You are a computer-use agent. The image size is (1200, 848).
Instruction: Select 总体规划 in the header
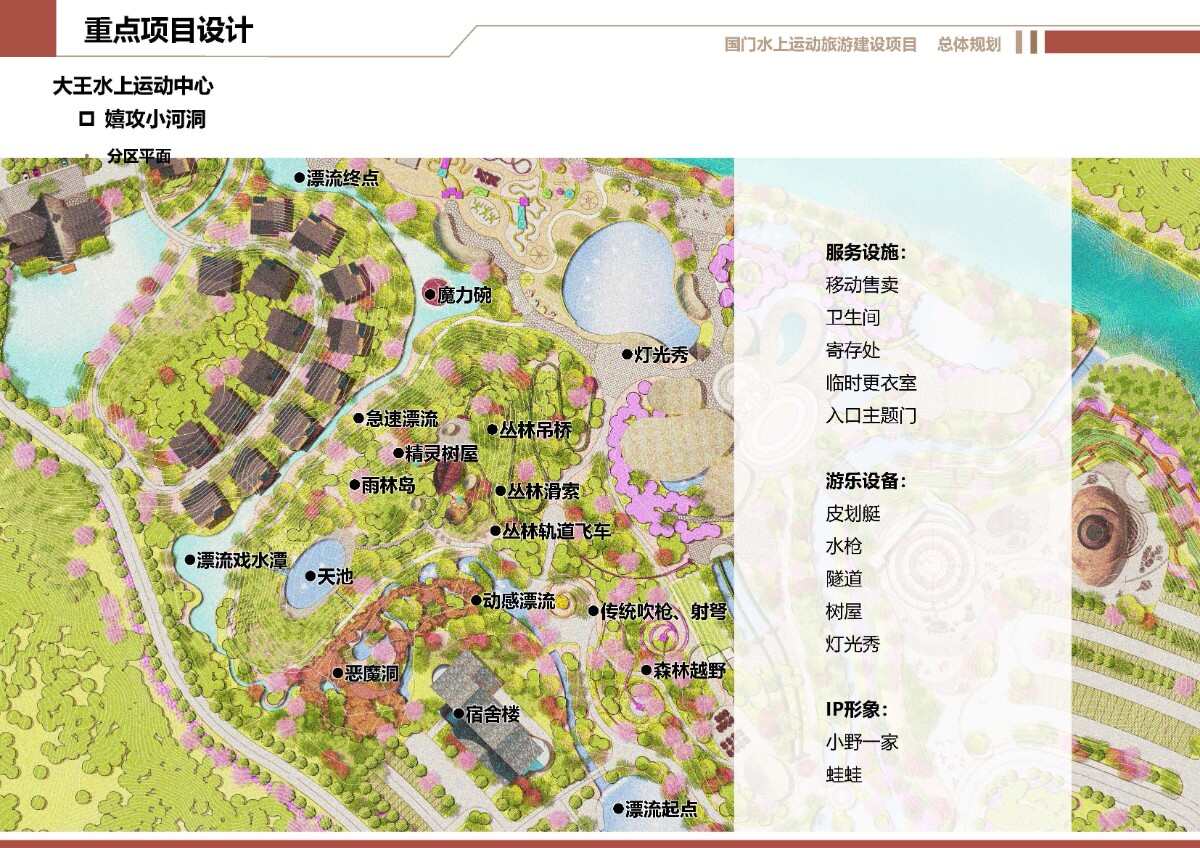coord(968,44)
